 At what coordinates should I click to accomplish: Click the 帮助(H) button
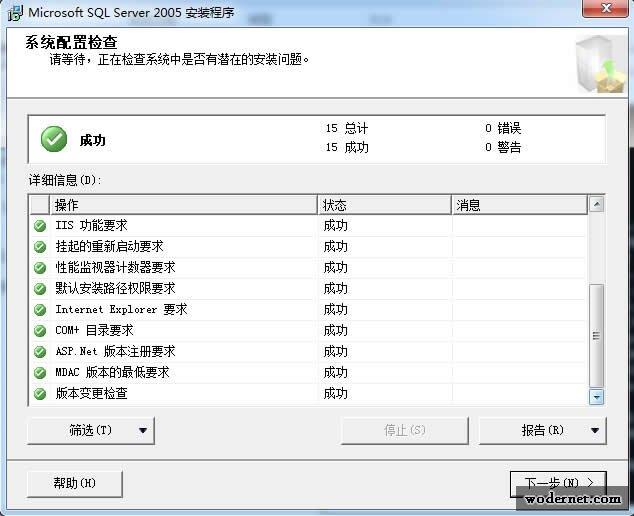coord(74,483)
